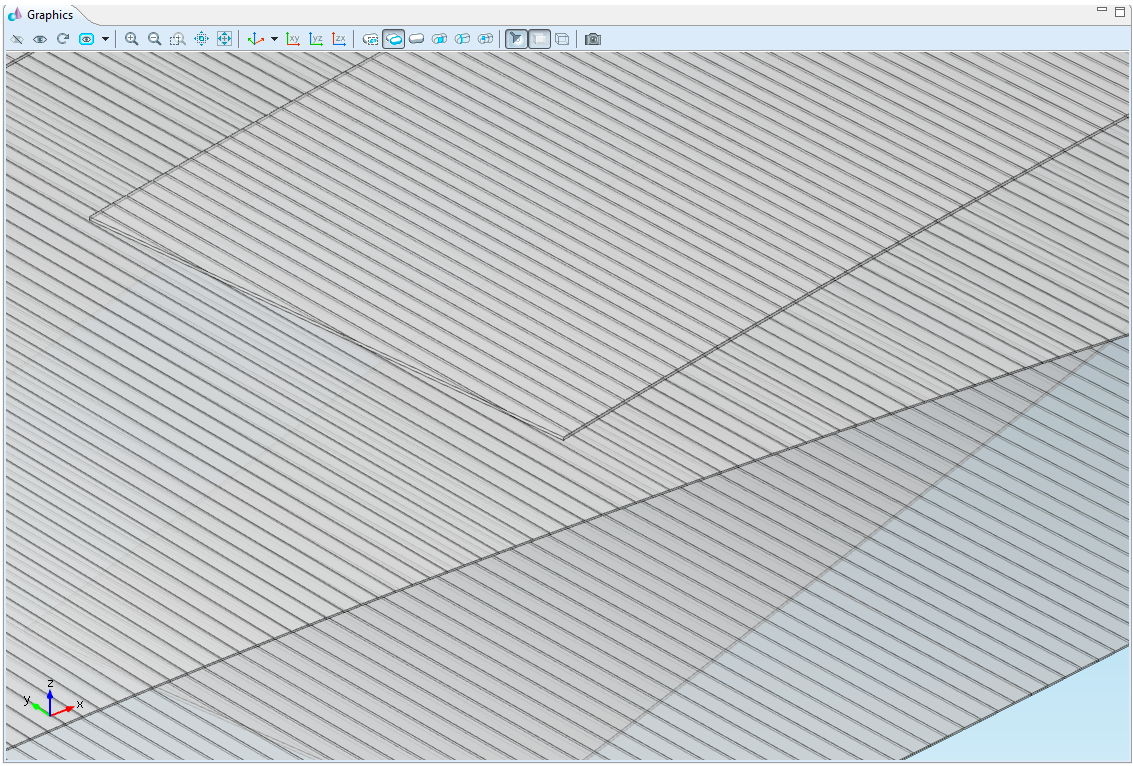
Task: Click the Zoom In magnifier icon
Action: pyautogui.click(x=131, y=39)
